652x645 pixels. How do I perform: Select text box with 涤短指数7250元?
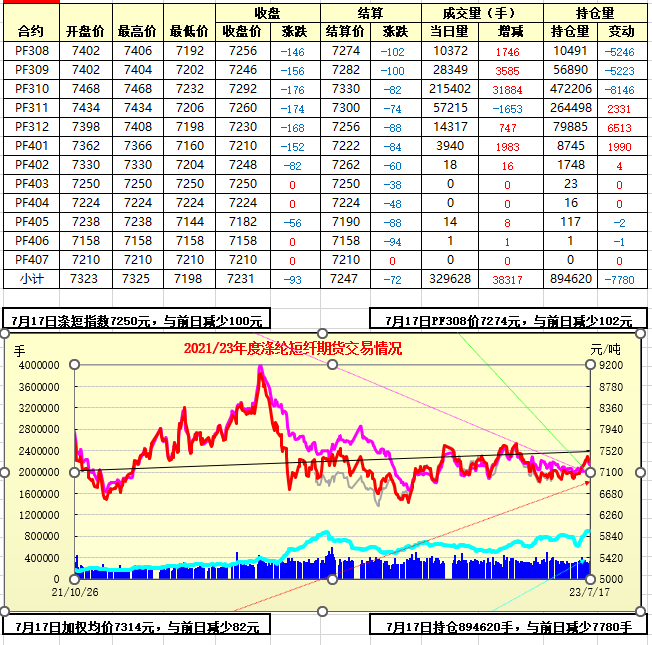pos(138,321)
